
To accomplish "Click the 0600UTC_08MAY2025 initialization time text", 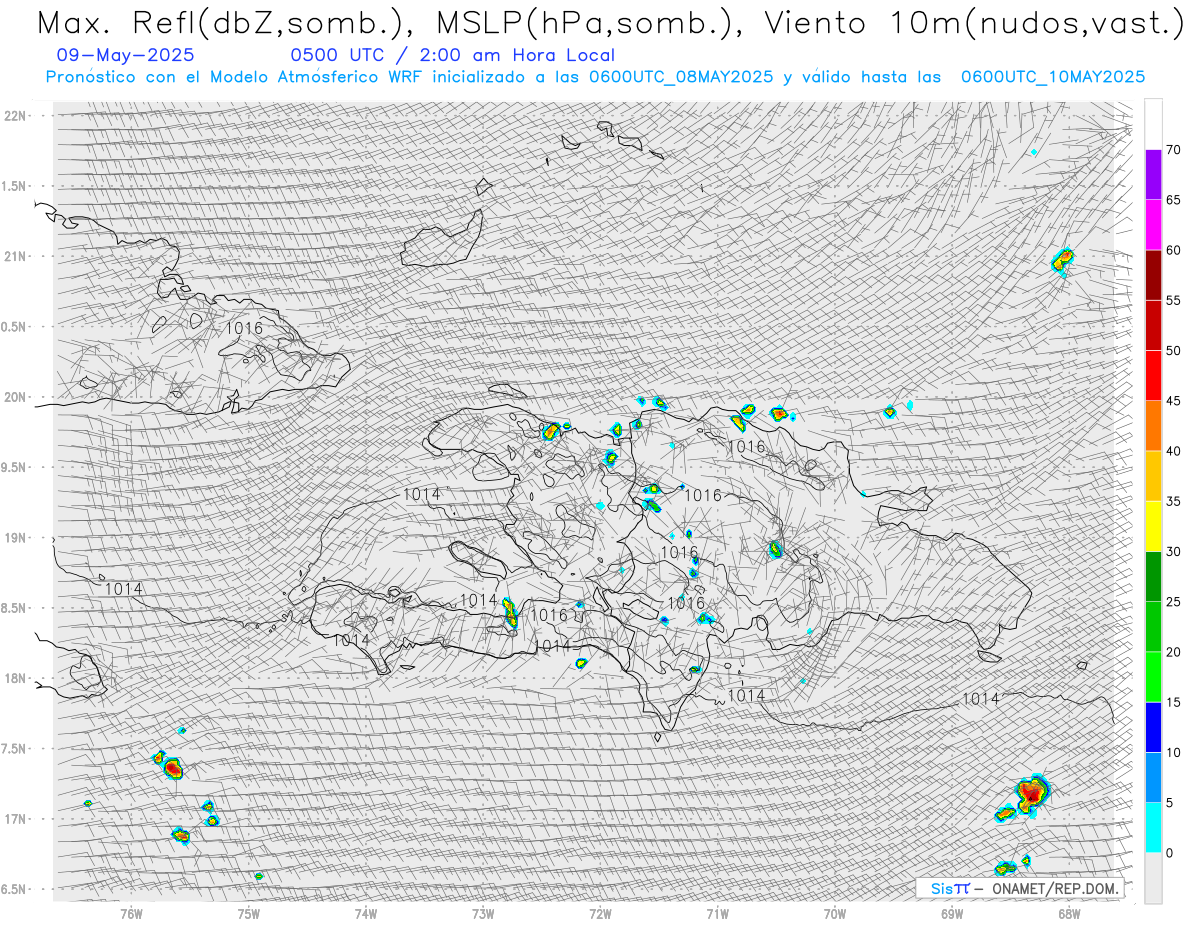I will (681, 77).
